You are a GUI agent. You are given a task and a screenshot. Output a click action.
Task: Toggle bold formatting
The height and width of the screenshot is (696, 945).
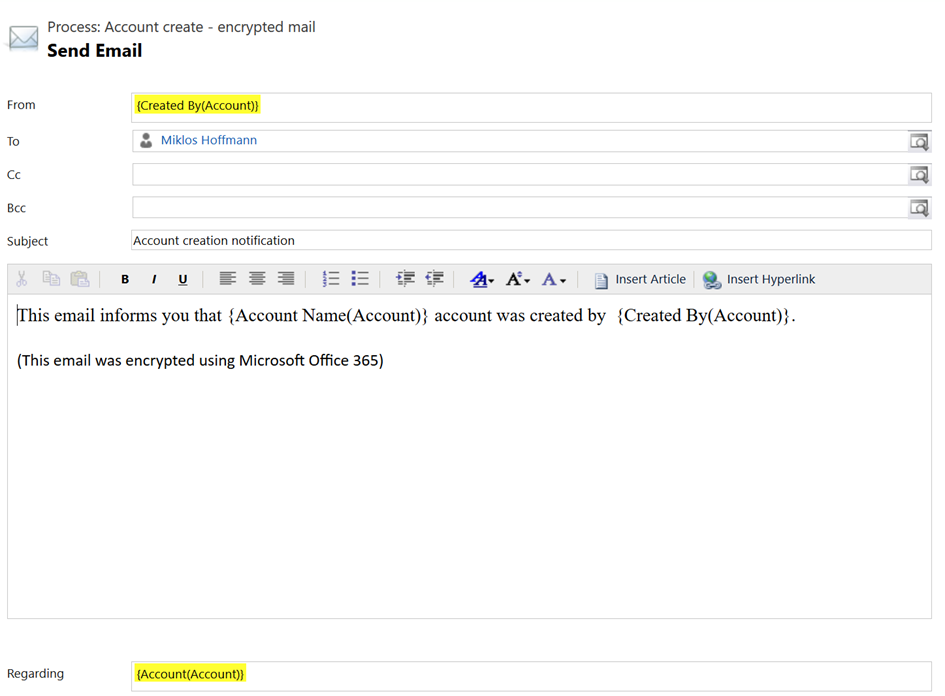pos(124,279)
